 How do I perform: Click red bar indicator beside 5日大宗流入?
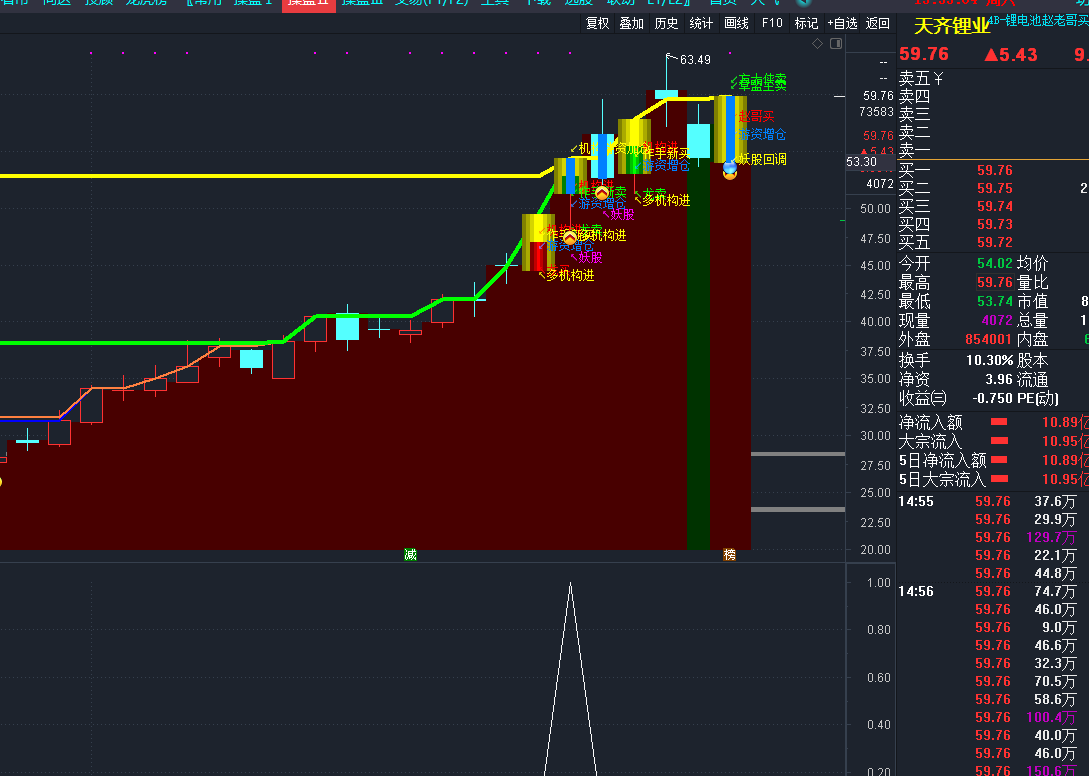point(999,479)
